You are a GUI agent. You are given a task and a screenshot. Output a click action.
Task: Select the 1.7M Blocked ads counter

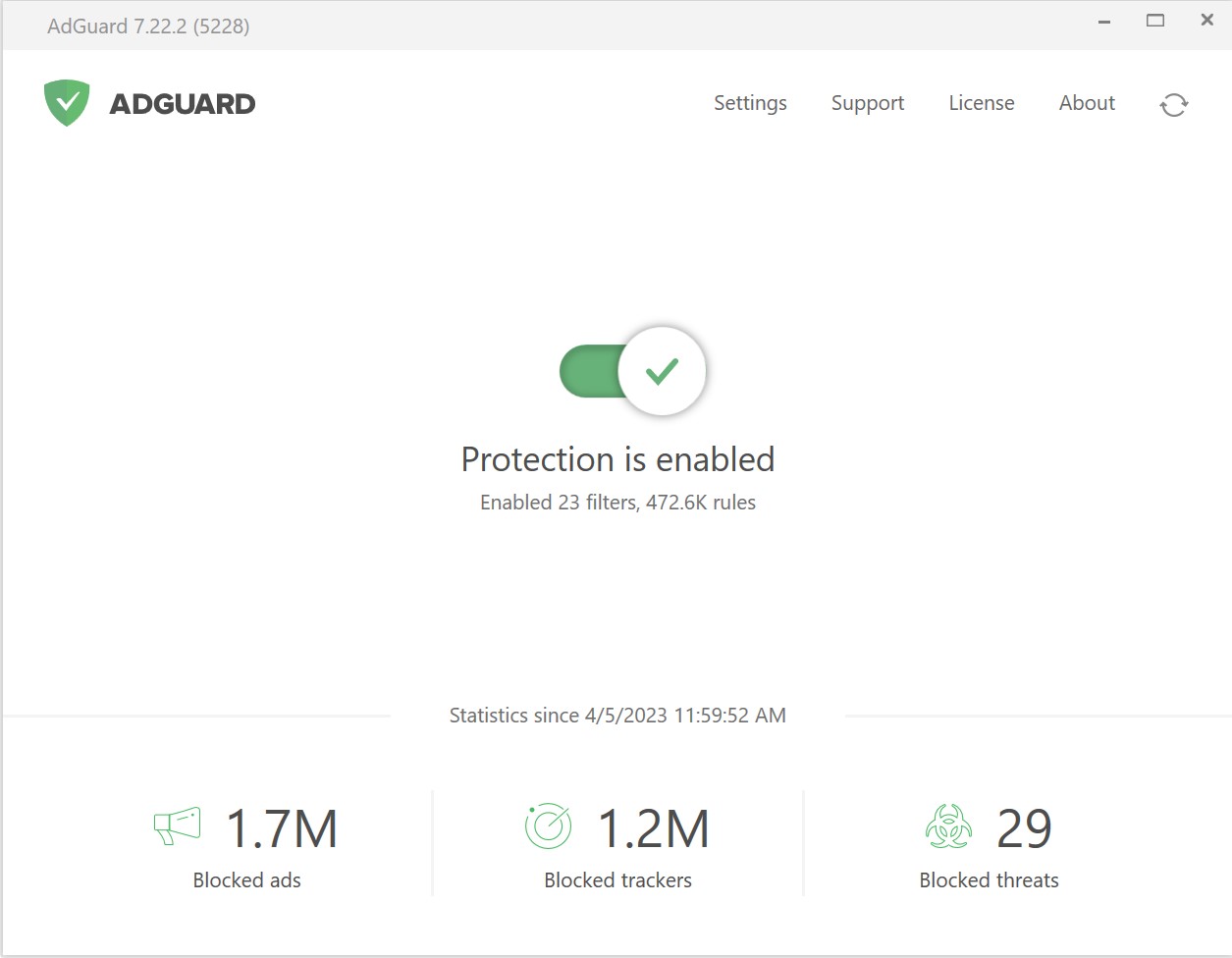pyautogui.click(x=282, y=827)
